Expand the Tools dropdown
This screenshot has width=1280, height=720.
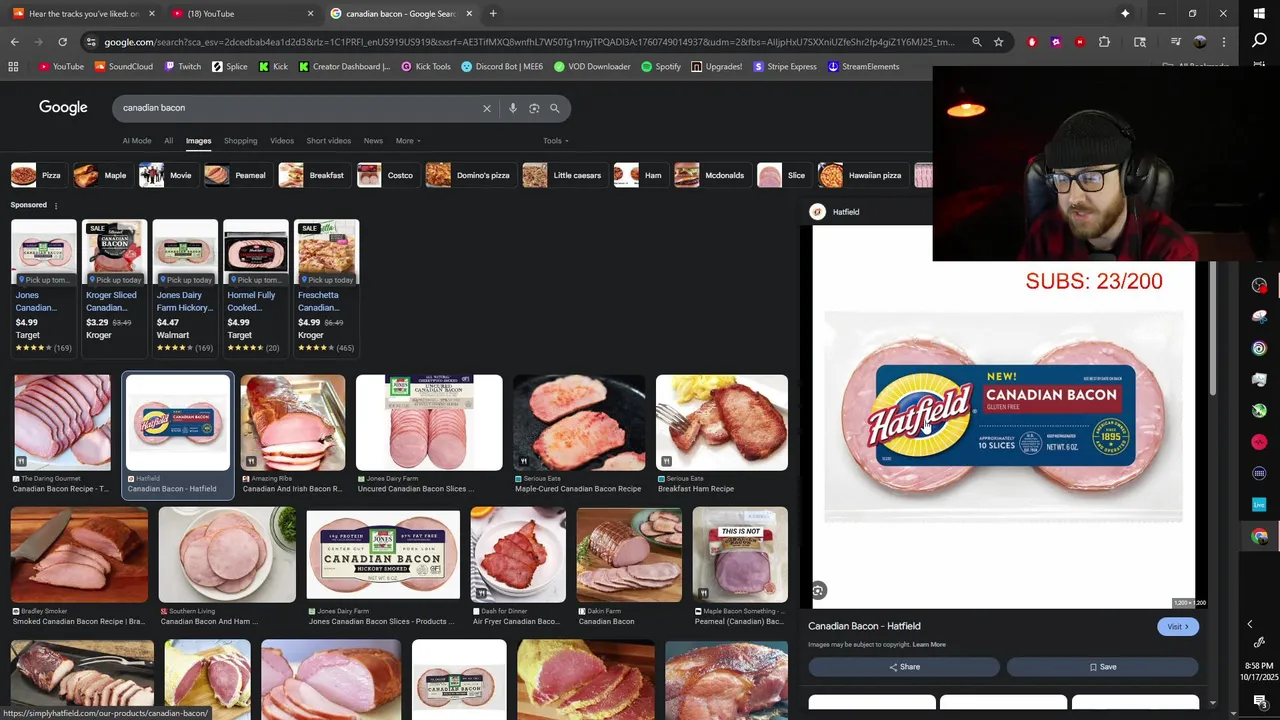[556, 141]
